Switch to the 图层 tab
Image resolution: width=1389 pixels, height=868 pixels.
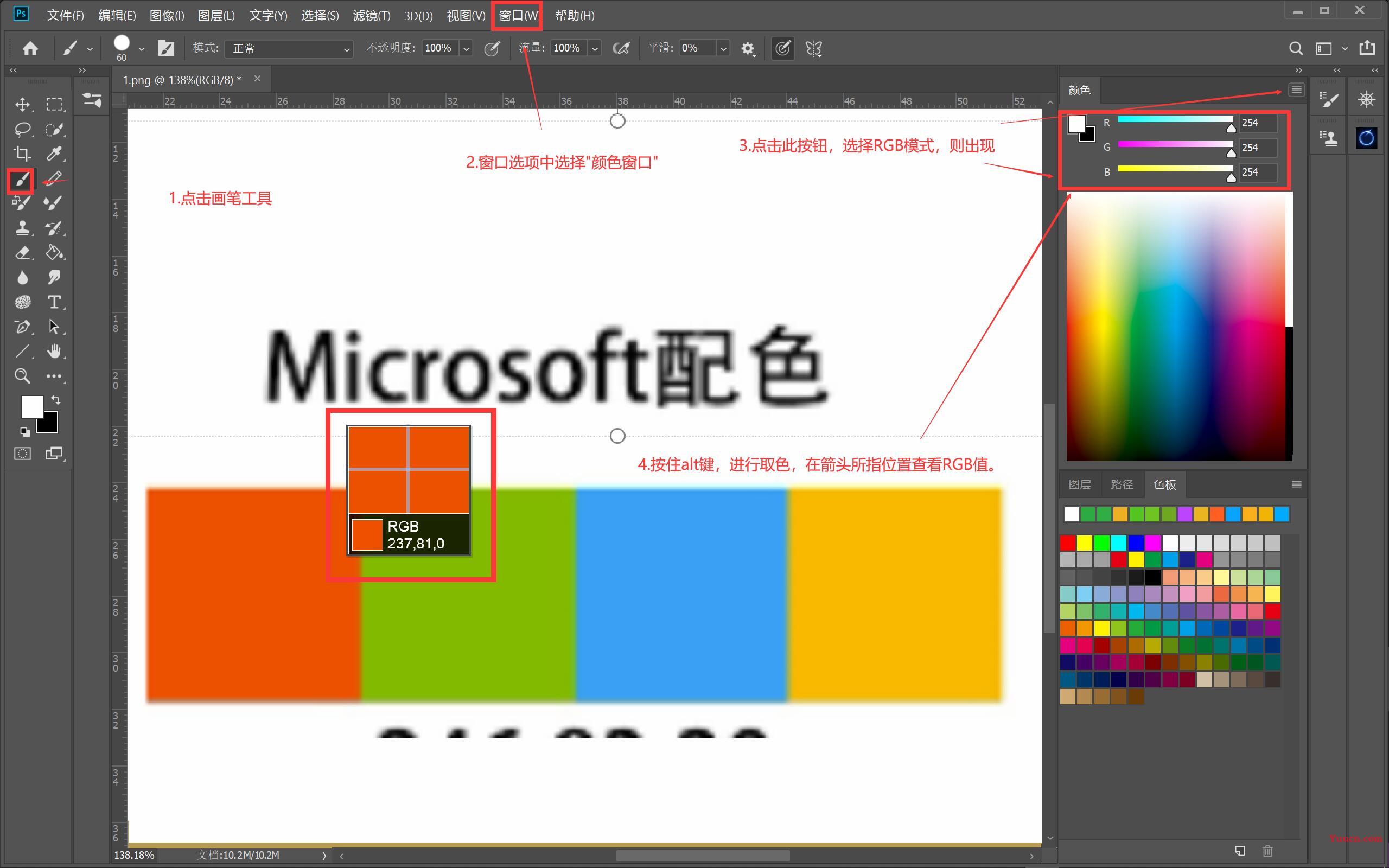(x=1080, y=484)
